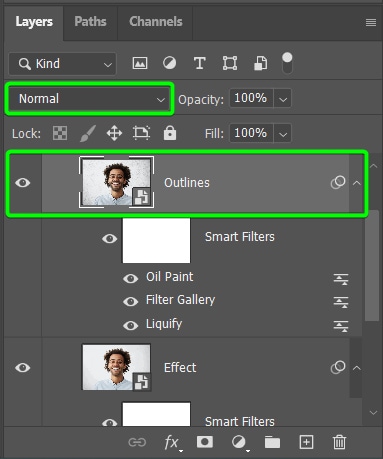This screenshot has width=383, height=459.
Task: Click the Outlines layer name
Action: click(187, 183)
